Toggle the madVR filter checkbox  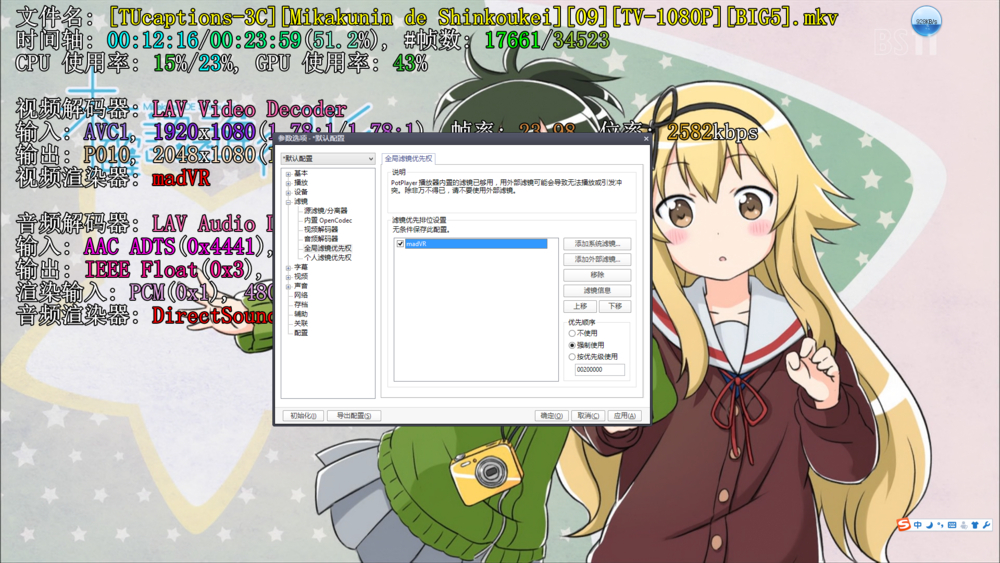400,244
